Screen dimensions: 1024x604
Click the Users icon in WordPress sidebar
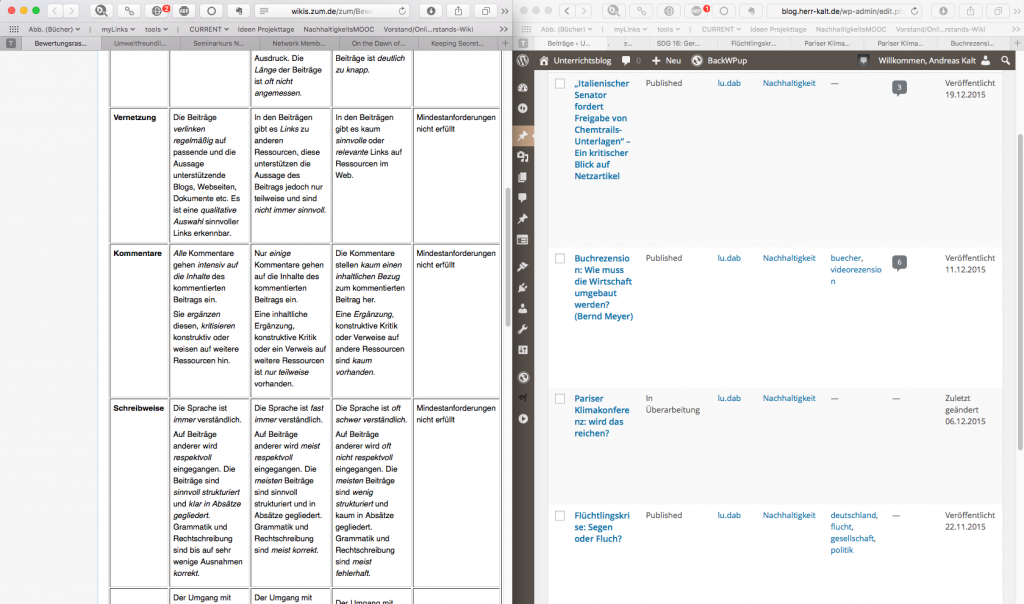pos(522,308)
